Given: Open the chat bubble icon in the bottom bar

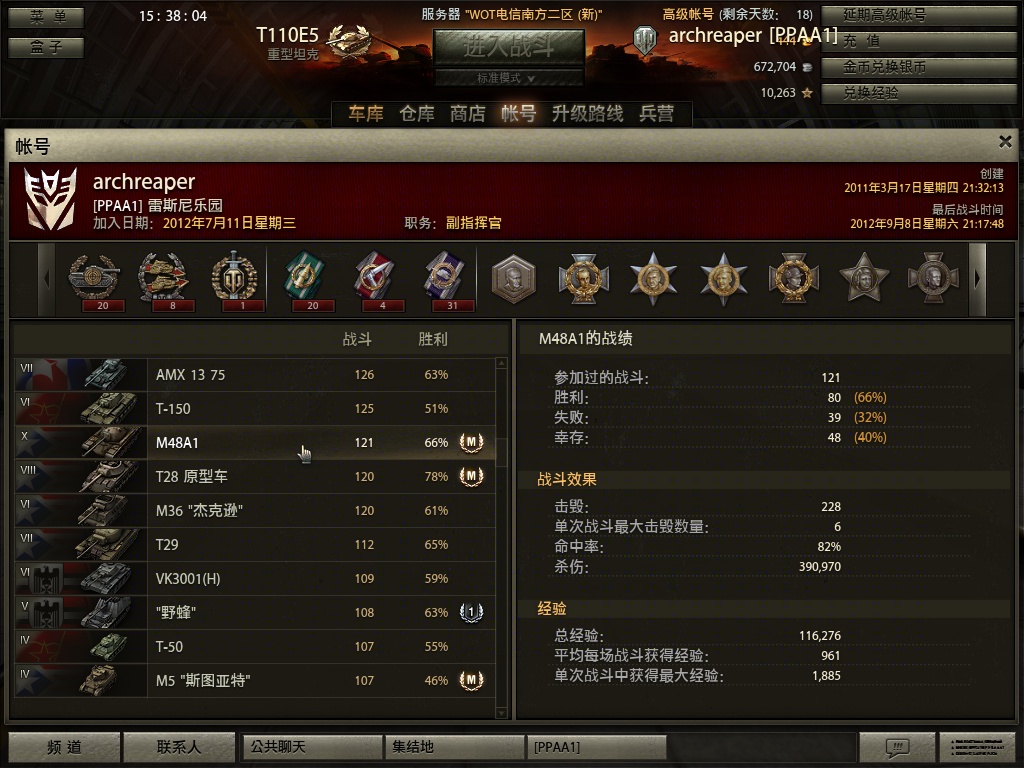Looking at the screenshot, I should (897, 746).
